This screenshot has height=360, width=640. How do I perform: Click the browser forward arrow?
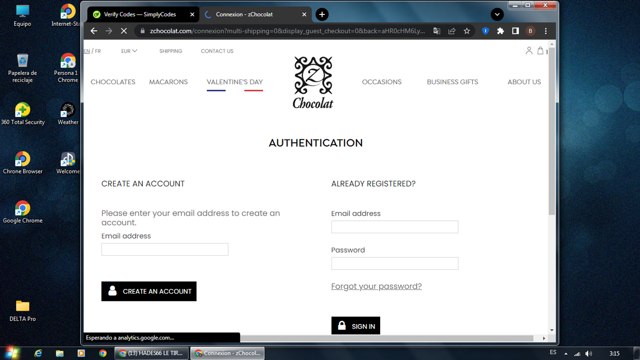[109, 31]
